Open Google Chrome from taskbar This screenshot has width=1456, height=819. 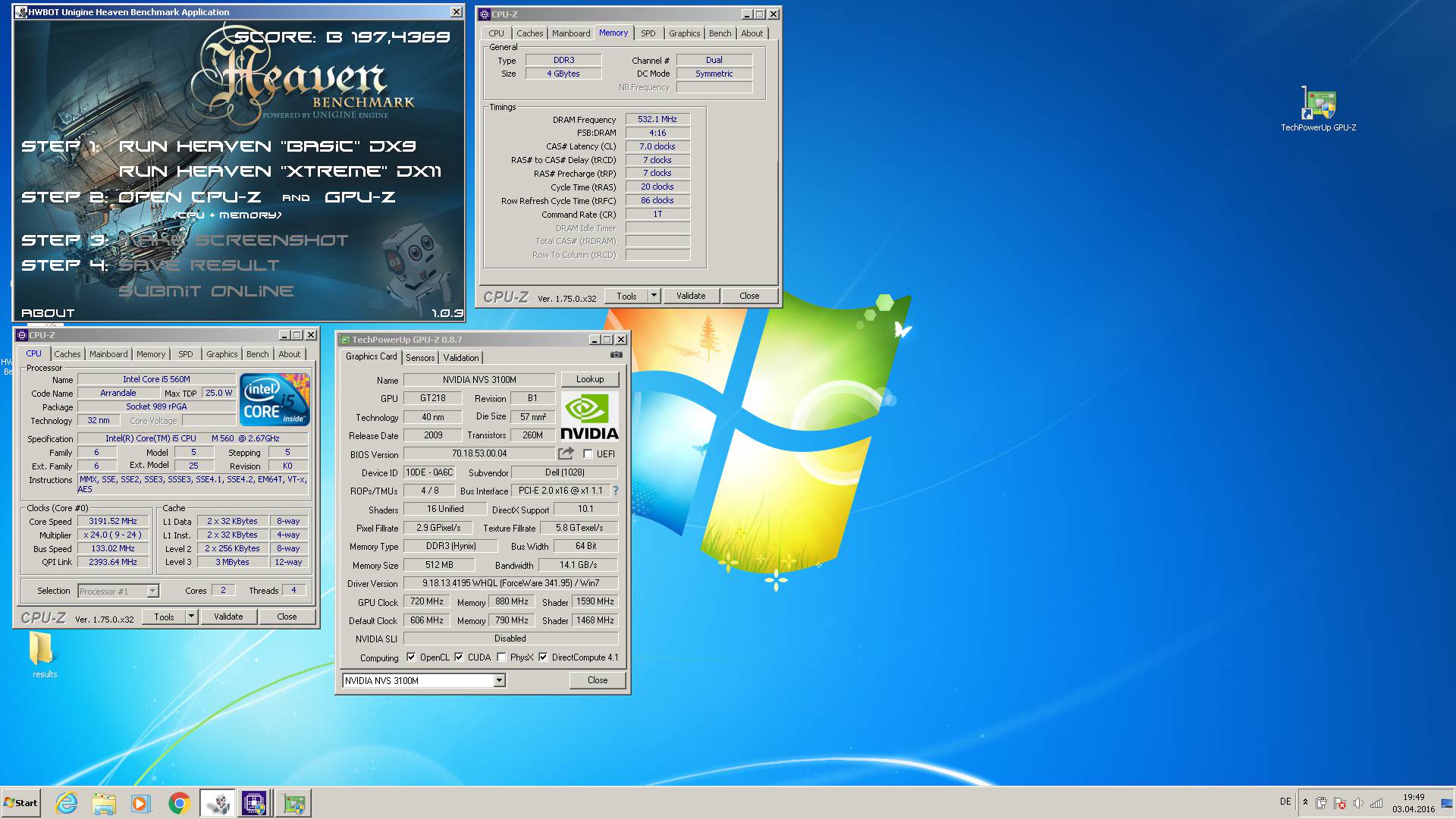tap(179, 803)
